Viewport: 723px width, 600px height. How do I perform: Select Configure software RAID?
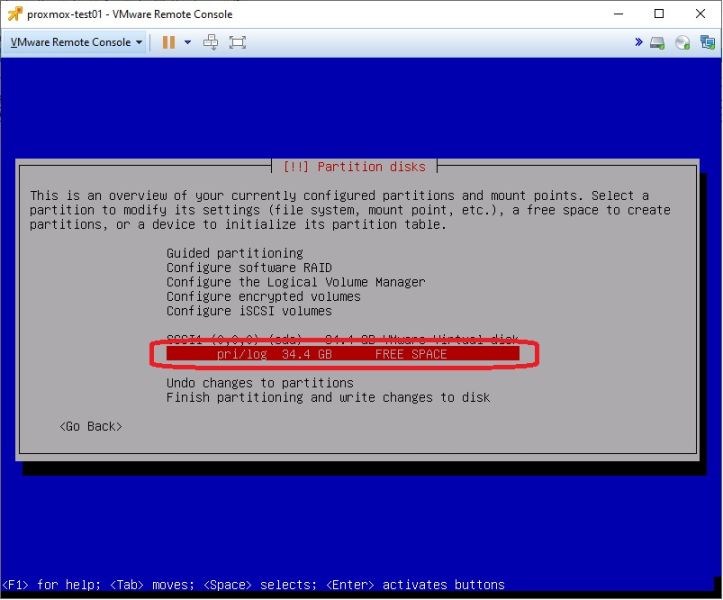(x=249, y=267)
